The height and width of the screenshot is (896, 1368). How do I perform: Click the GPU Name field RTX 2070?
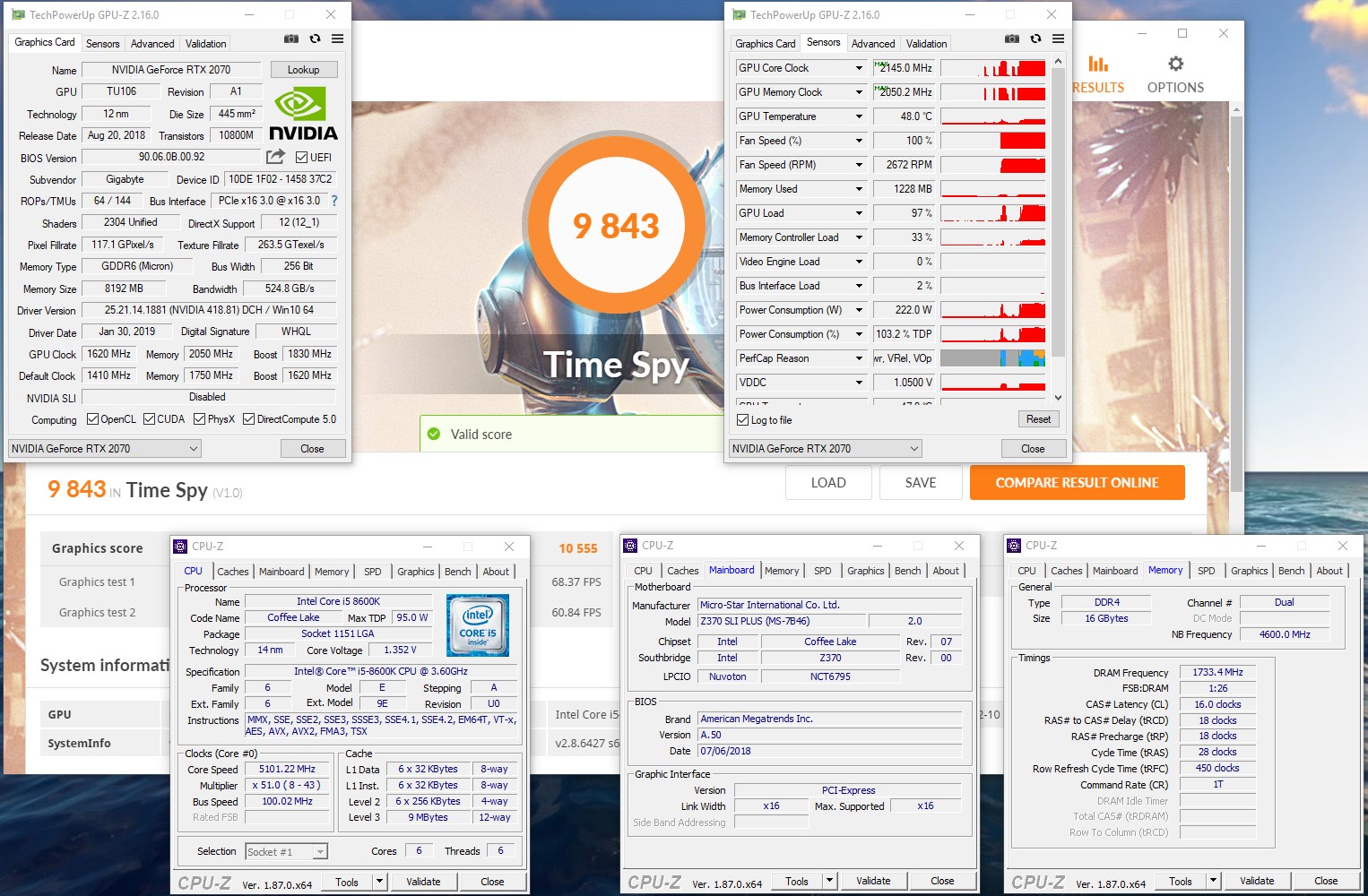click(x=171, y=70)
